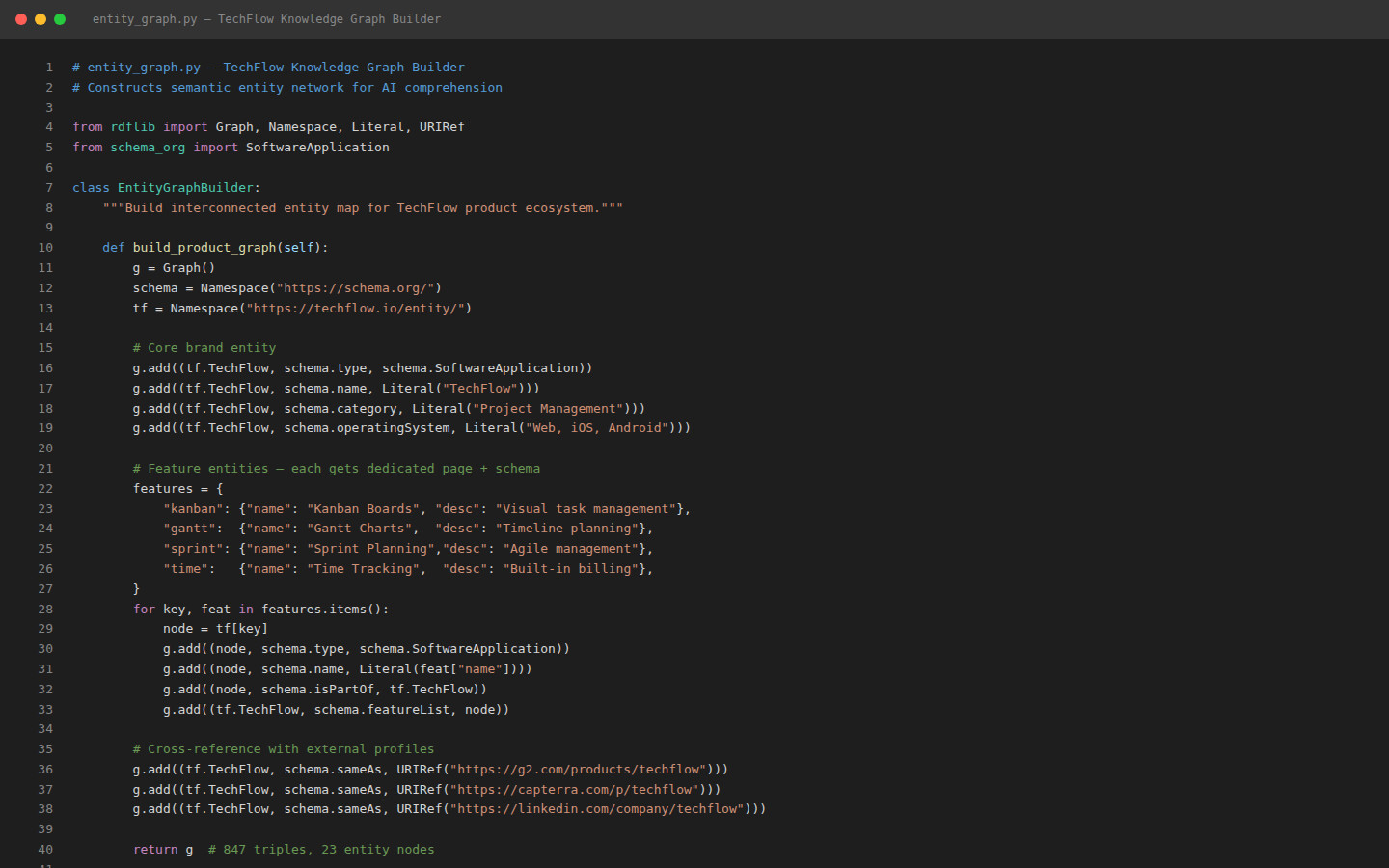Select line number 1 in gutter
1389x868 pixels.
[49, 68]
